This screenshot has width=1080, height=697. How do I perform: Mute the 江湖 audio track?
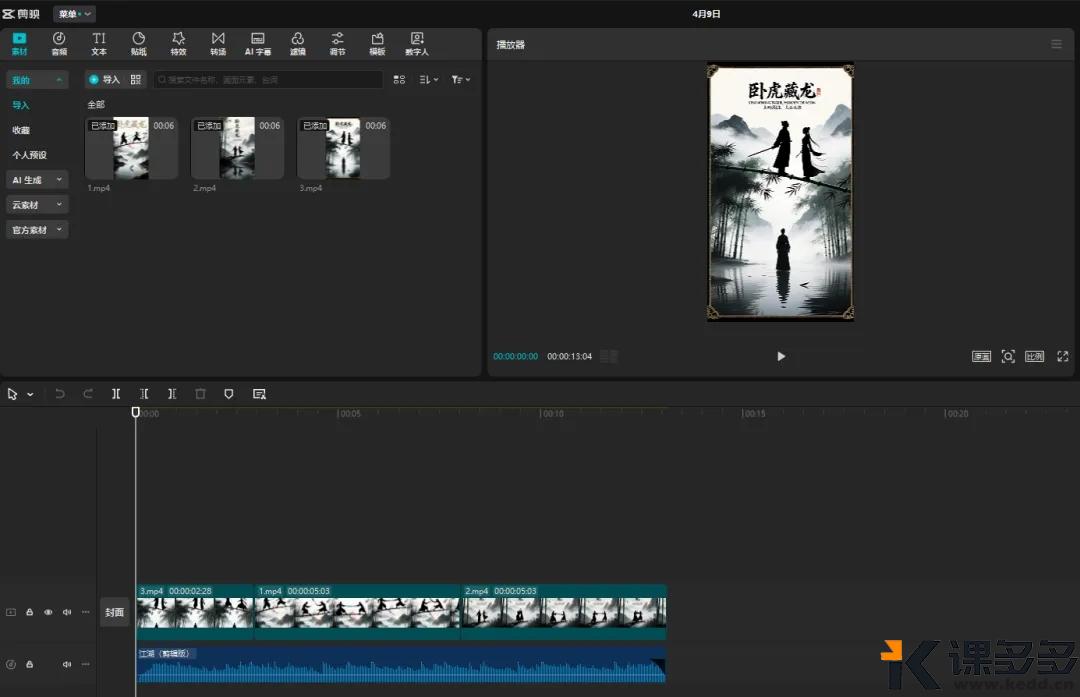(67, 664)
